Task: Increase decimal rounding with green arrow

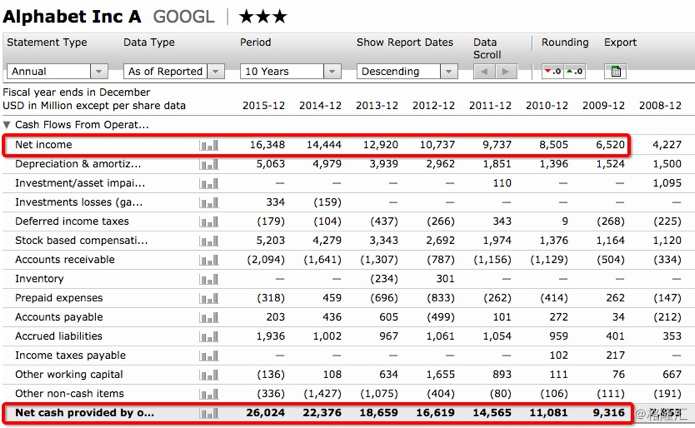Action: click(574, 71)
